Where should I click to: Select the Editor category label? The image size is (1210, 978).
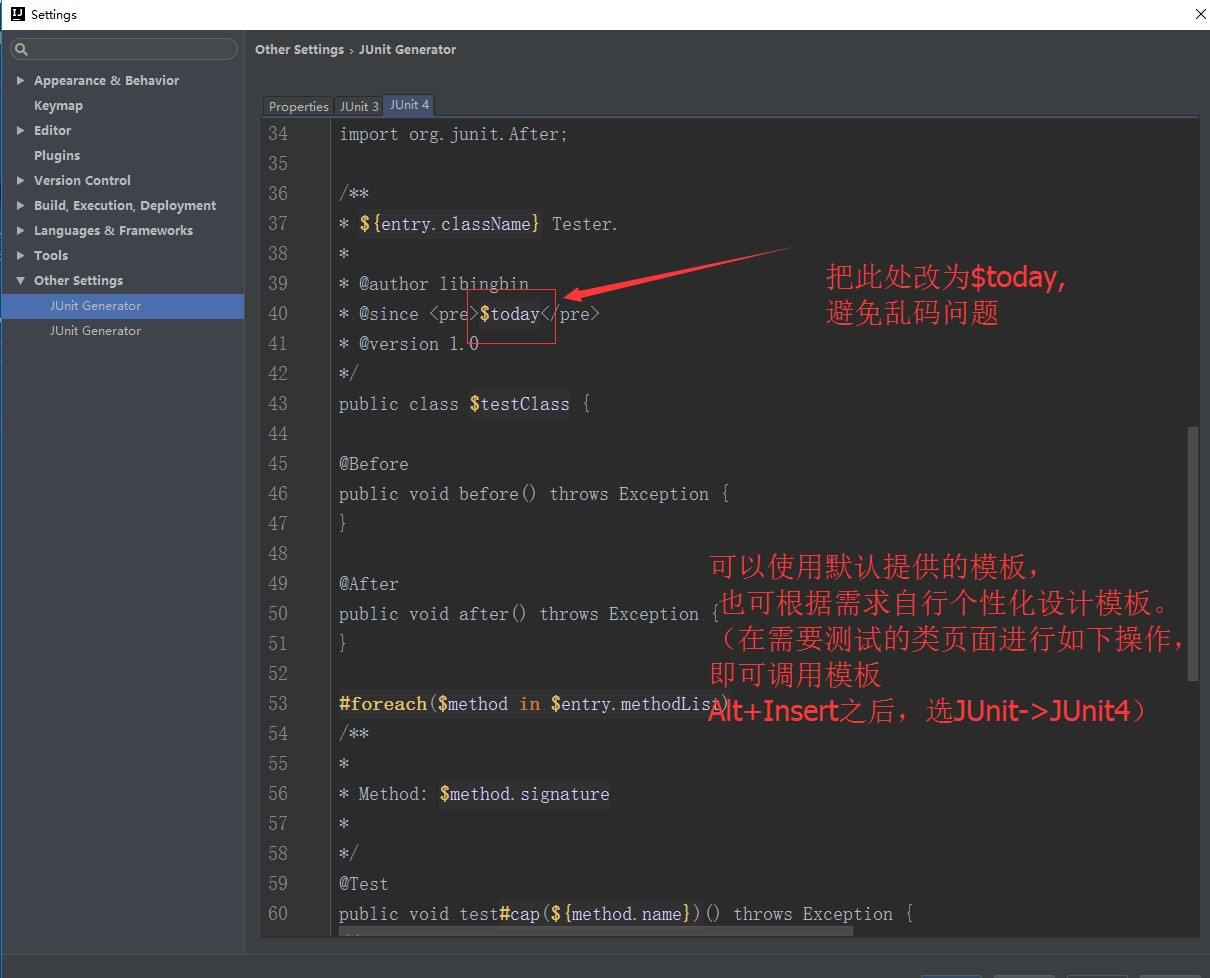52,130
